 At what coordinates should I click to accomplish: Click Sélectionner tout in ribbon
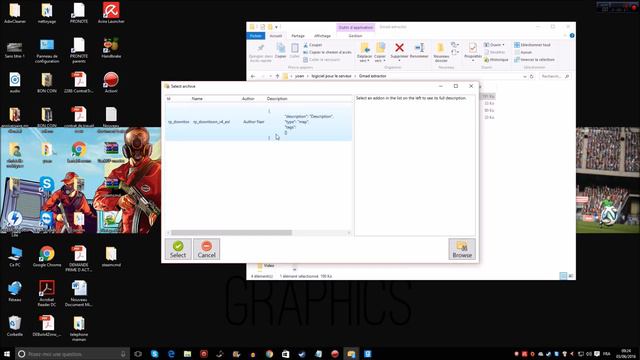(x=533, y=45)
